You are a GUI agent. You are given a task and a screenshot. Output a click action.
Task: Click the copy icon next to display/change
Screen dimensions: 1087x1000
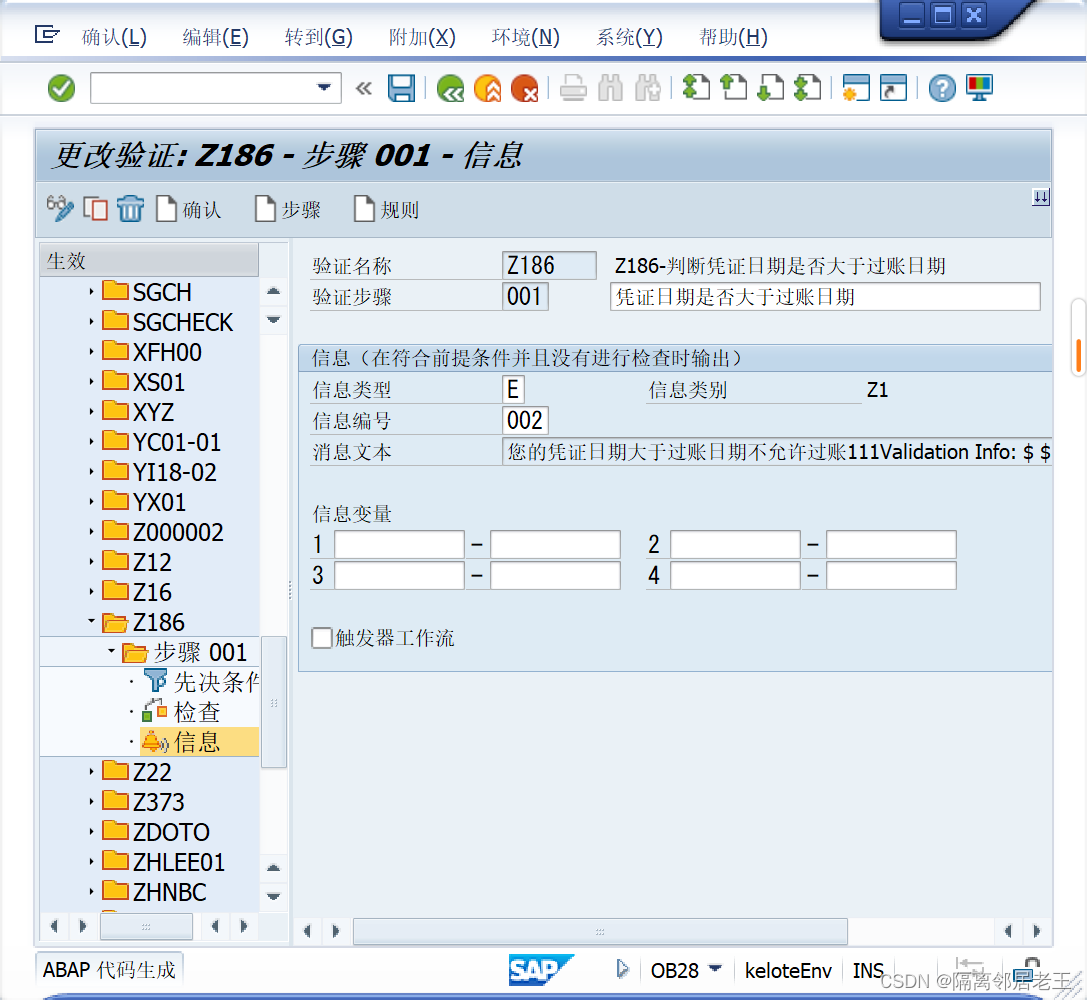(x=95, y=209)
